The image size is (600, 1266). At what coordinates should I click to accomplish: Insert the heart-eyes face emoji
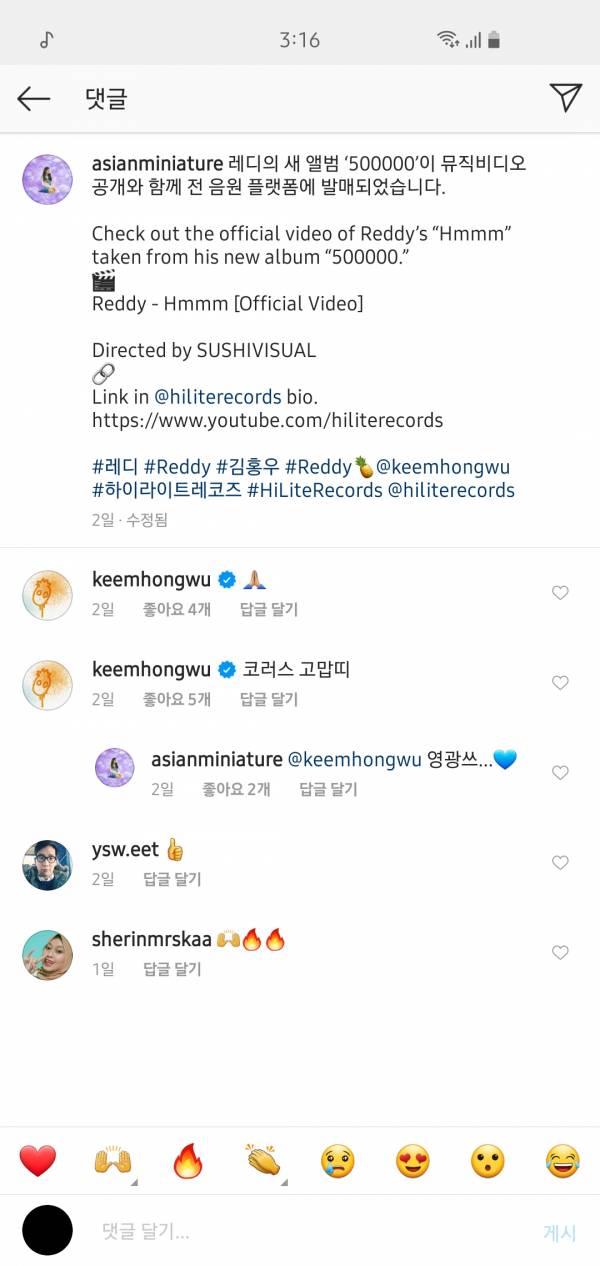coord(413,1161)
